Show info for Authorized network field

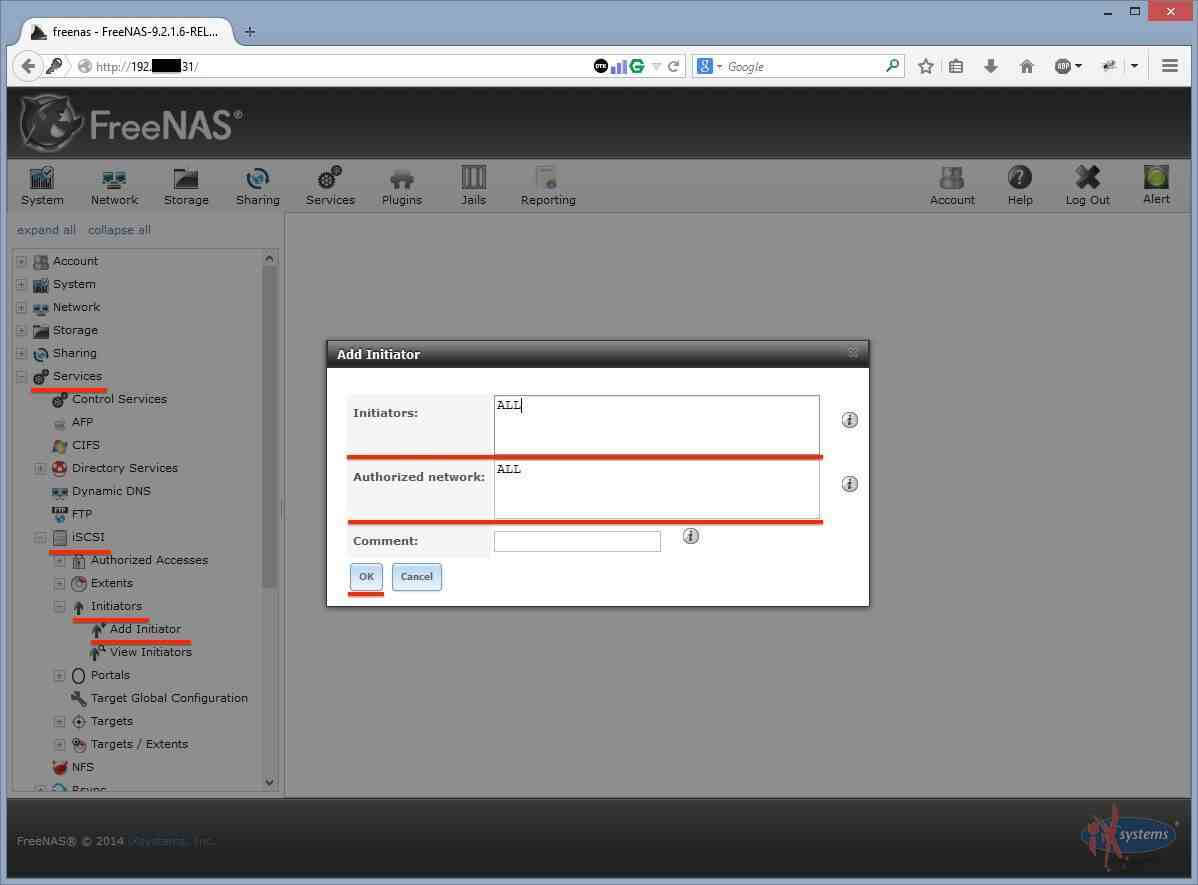pyautogui.click(x=850, y=484)
